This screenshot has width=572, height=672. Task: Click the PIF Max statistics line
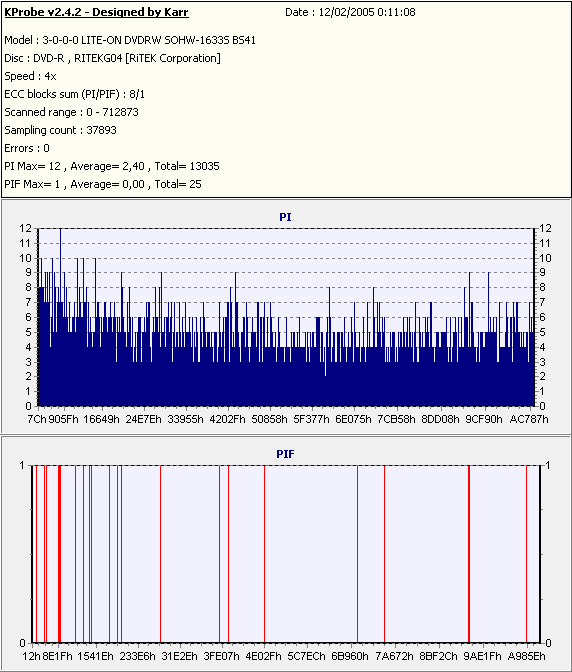[103, 184]
